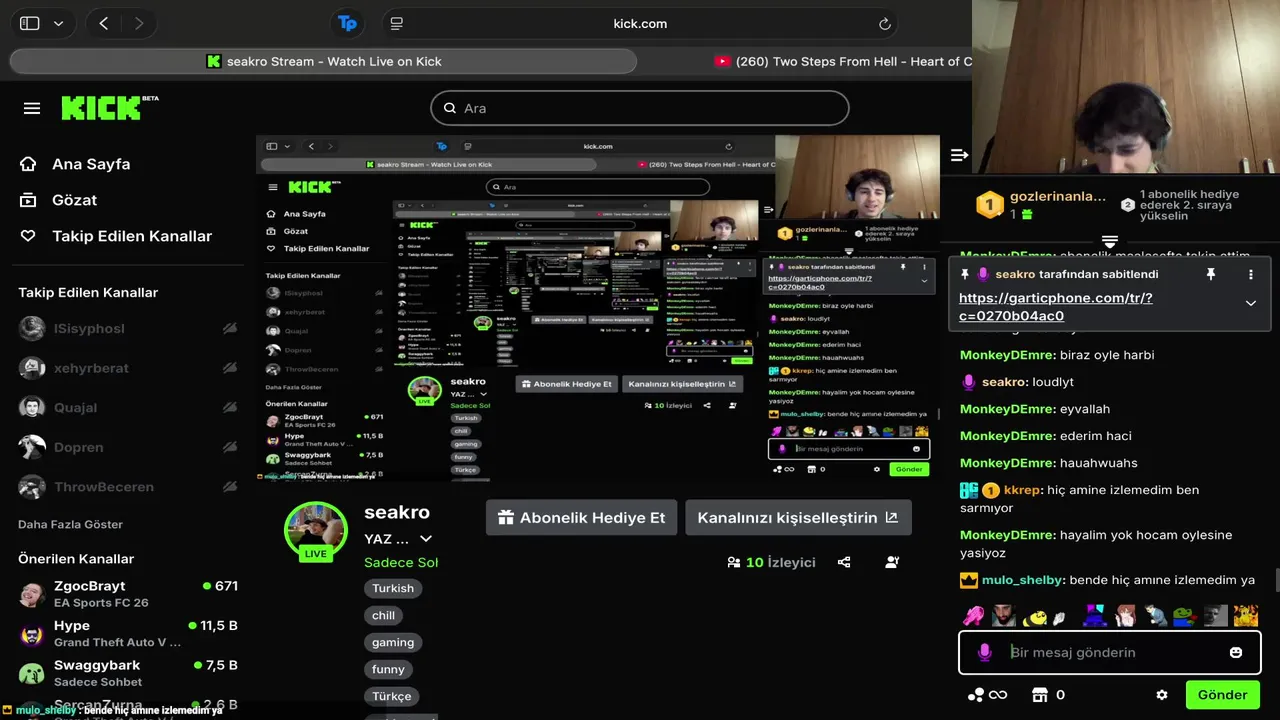The width and height of the screenshot is (1280, 720).
Task: Open recommended channel Swaggybark
Action: pyautogui.click(x=128, y=673)
